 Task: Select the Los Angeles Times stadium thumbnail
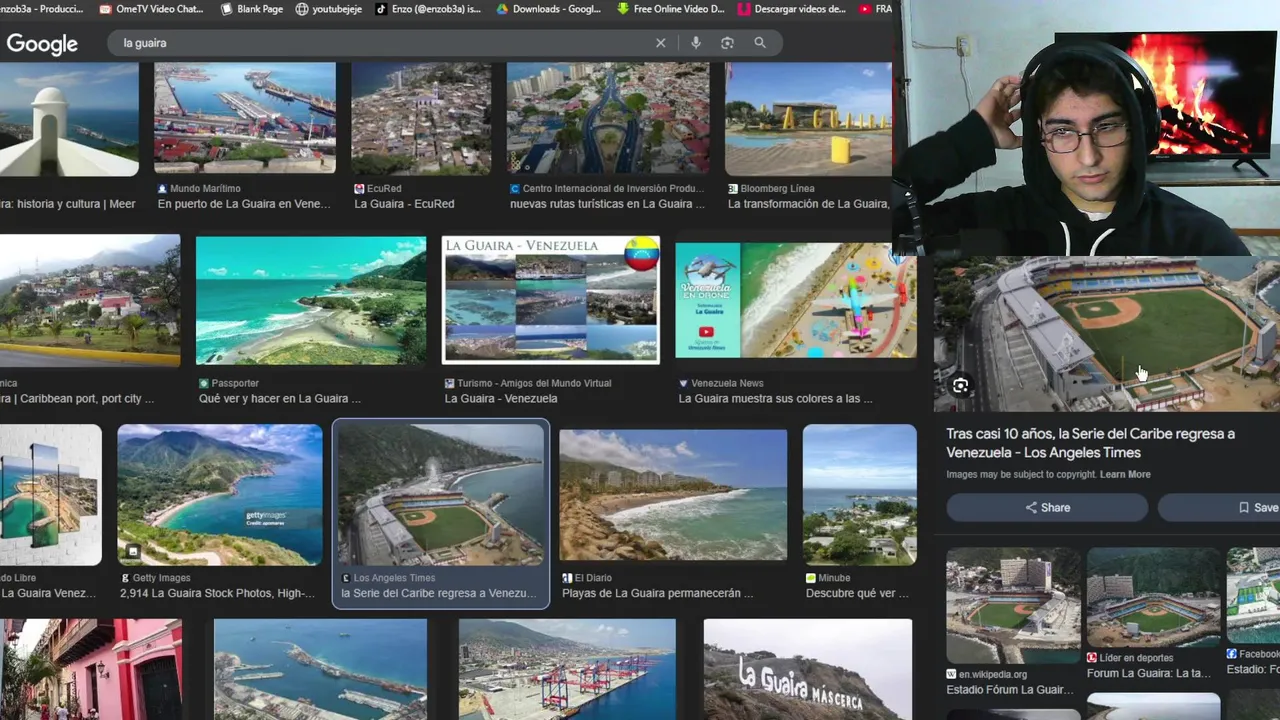tap(440, 495)
